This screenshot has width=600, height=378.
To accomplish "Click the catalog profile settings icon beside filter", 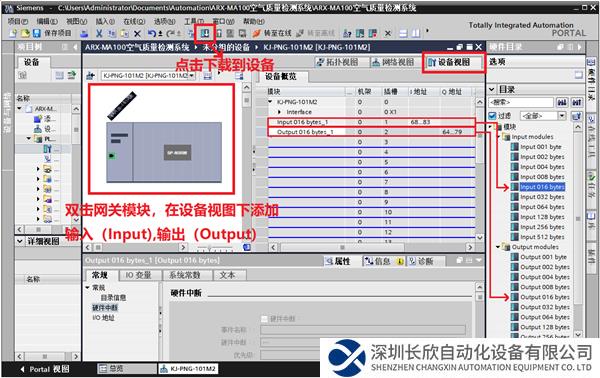I will click(577, 116).
